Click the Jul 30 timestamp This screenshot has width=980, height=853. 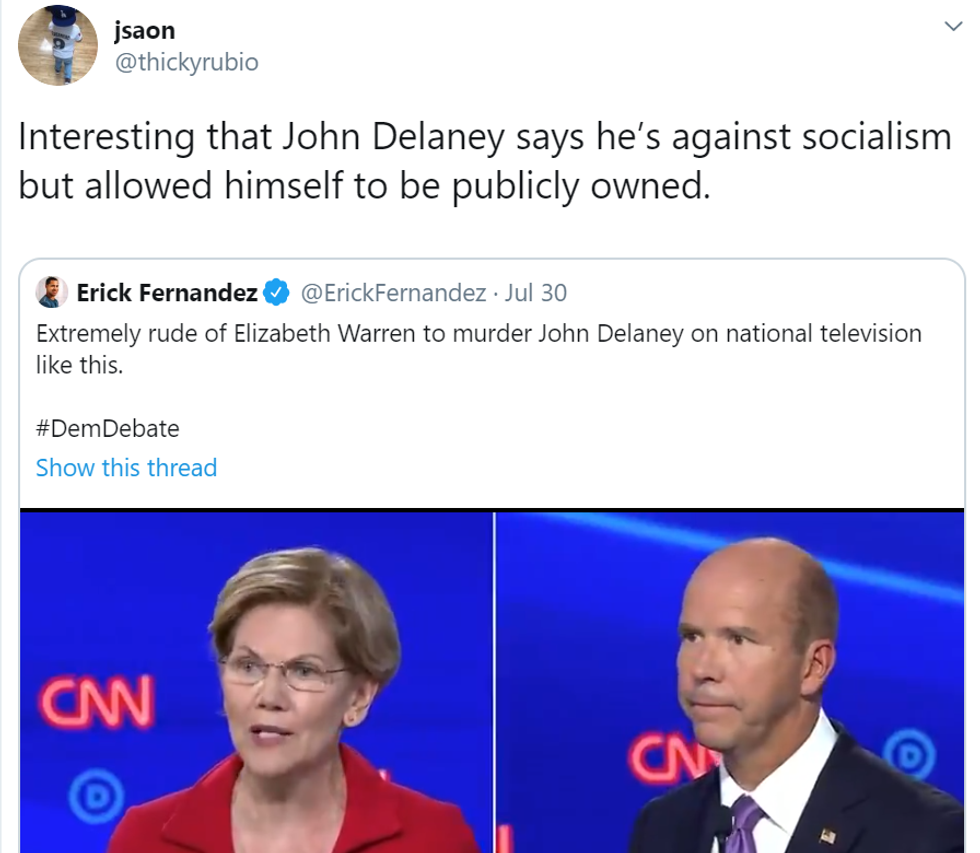pyautogui.click(x=536, y=293)
